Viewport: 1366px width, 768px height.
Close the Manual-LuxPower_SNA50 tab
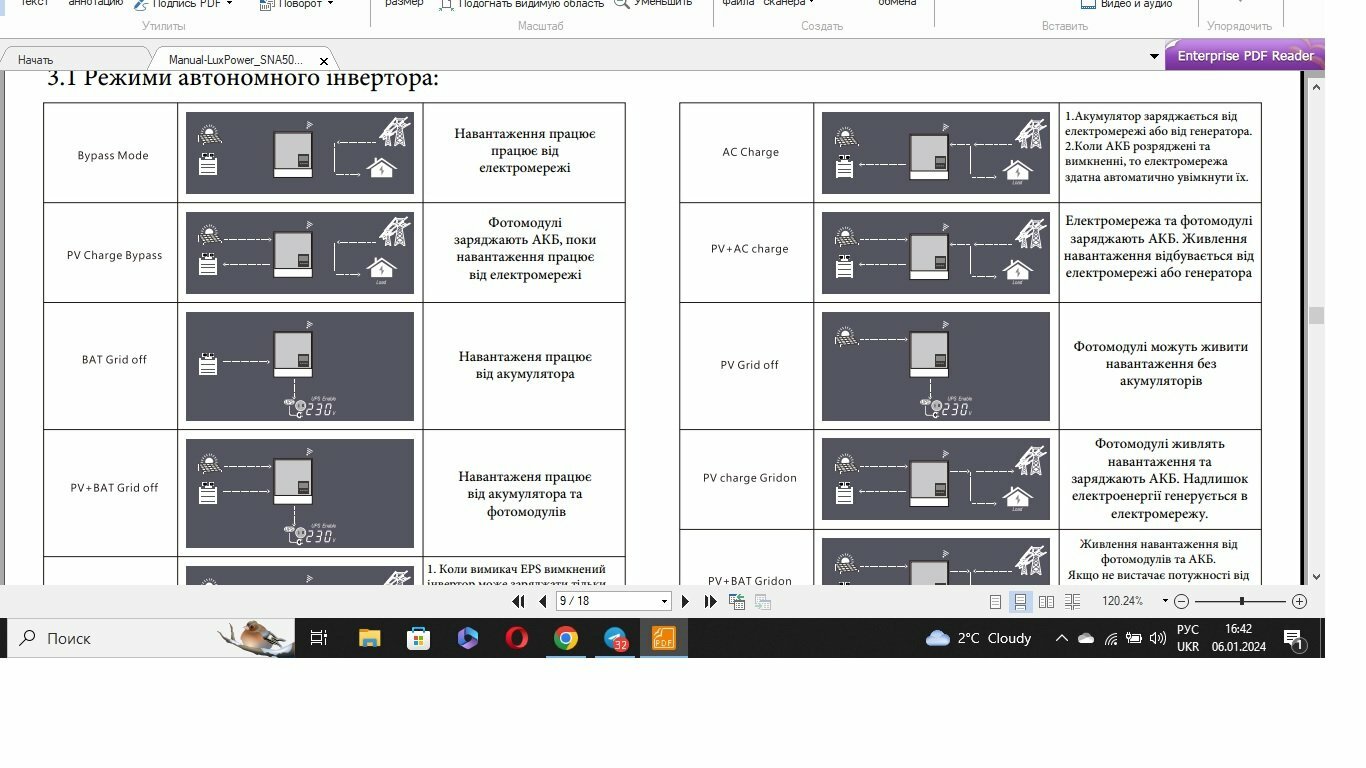[323, 60]
